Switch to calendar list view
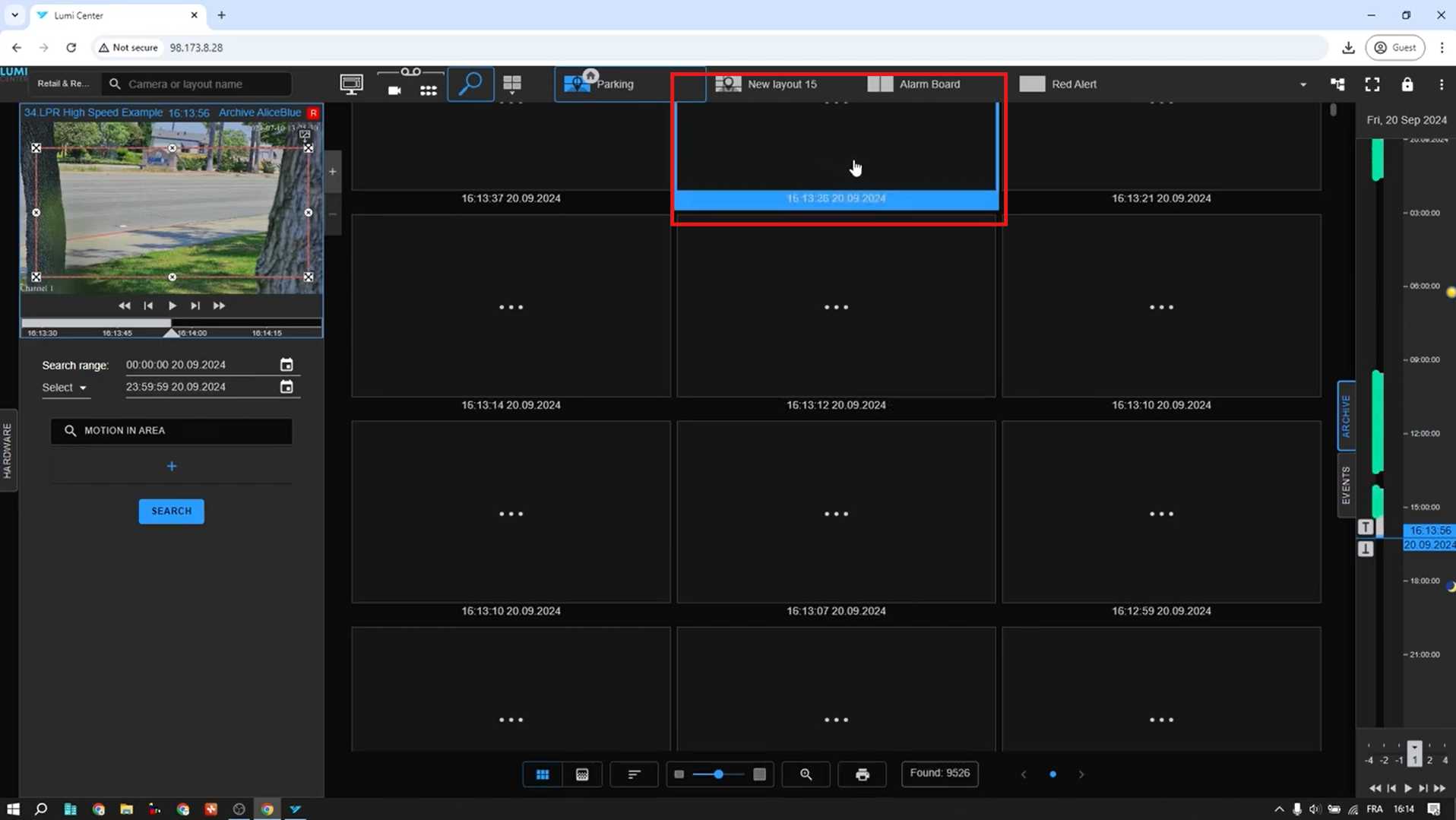This screenshot has width=1456, height=820. (582, 774)
